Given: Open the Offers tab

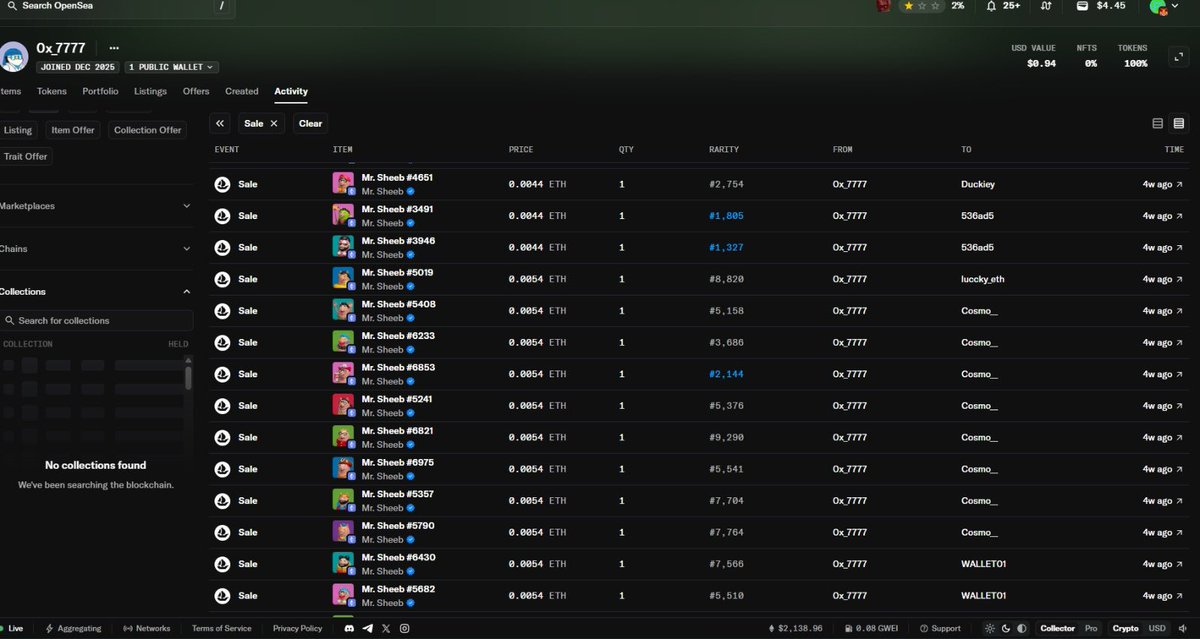Looking at the screenshot, I should click(196, 91).
